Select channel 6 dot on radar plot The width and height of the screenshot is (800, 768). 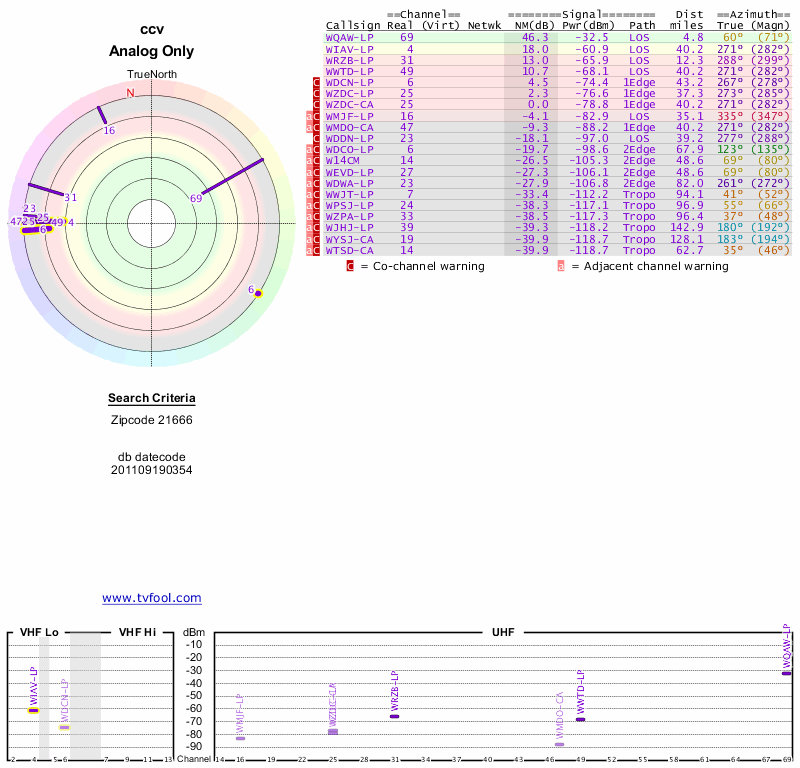(x=258, y=293)
